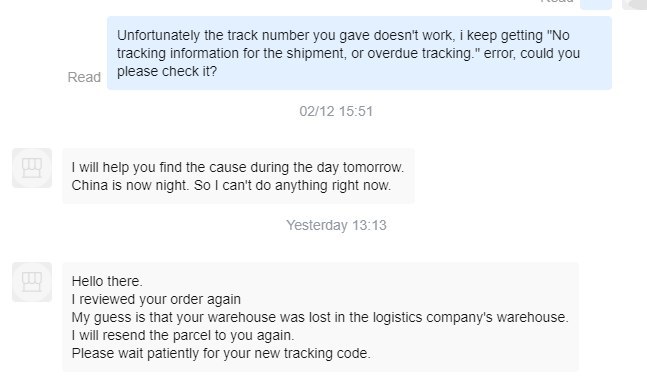Open seller store avatar next to 'Hello there' message
This screenshot has width=647, height=385.
pyautogui.click(x=32, y=282)
